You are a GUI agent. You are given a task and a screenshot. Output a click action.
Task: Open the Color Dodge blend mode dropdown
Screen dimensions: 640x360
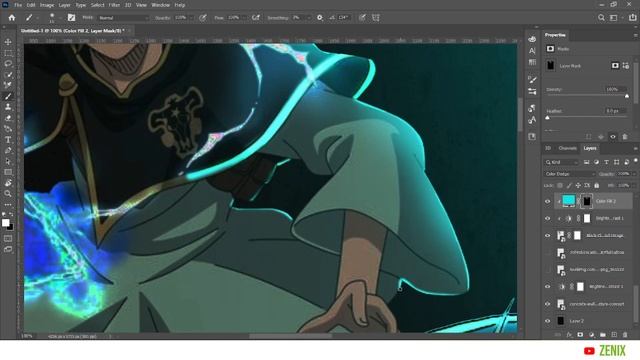tap(569, 174)
